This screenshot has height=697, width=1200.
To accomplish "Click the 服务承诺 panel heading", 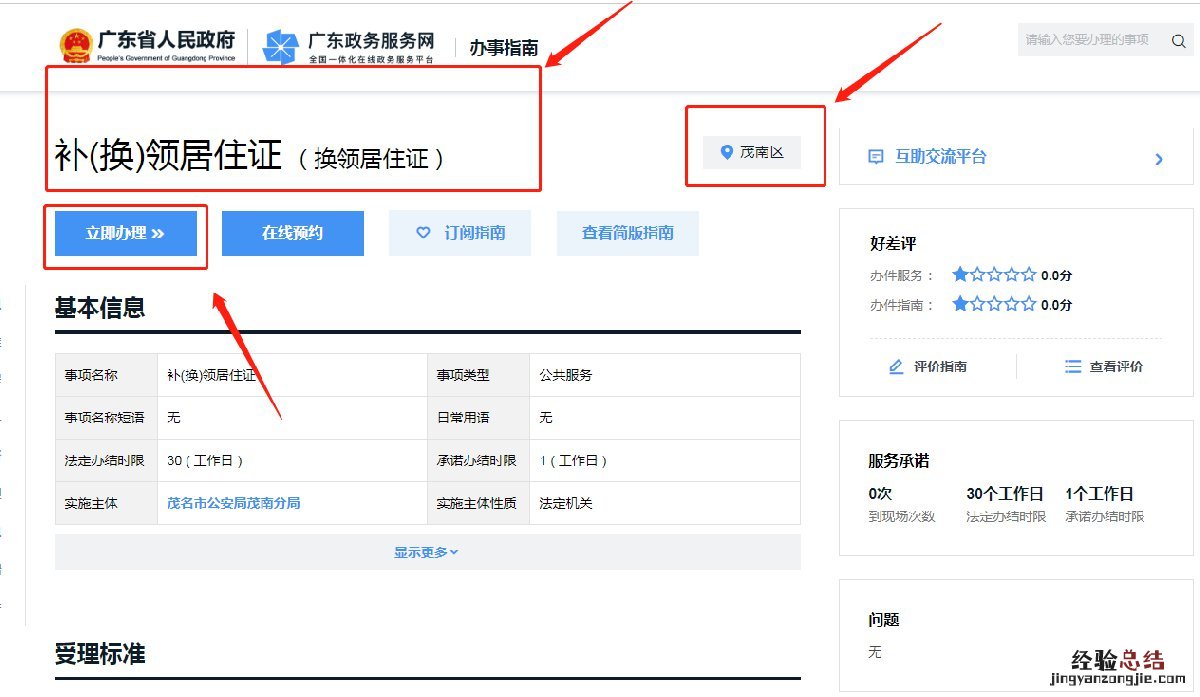I will point(899,461).
